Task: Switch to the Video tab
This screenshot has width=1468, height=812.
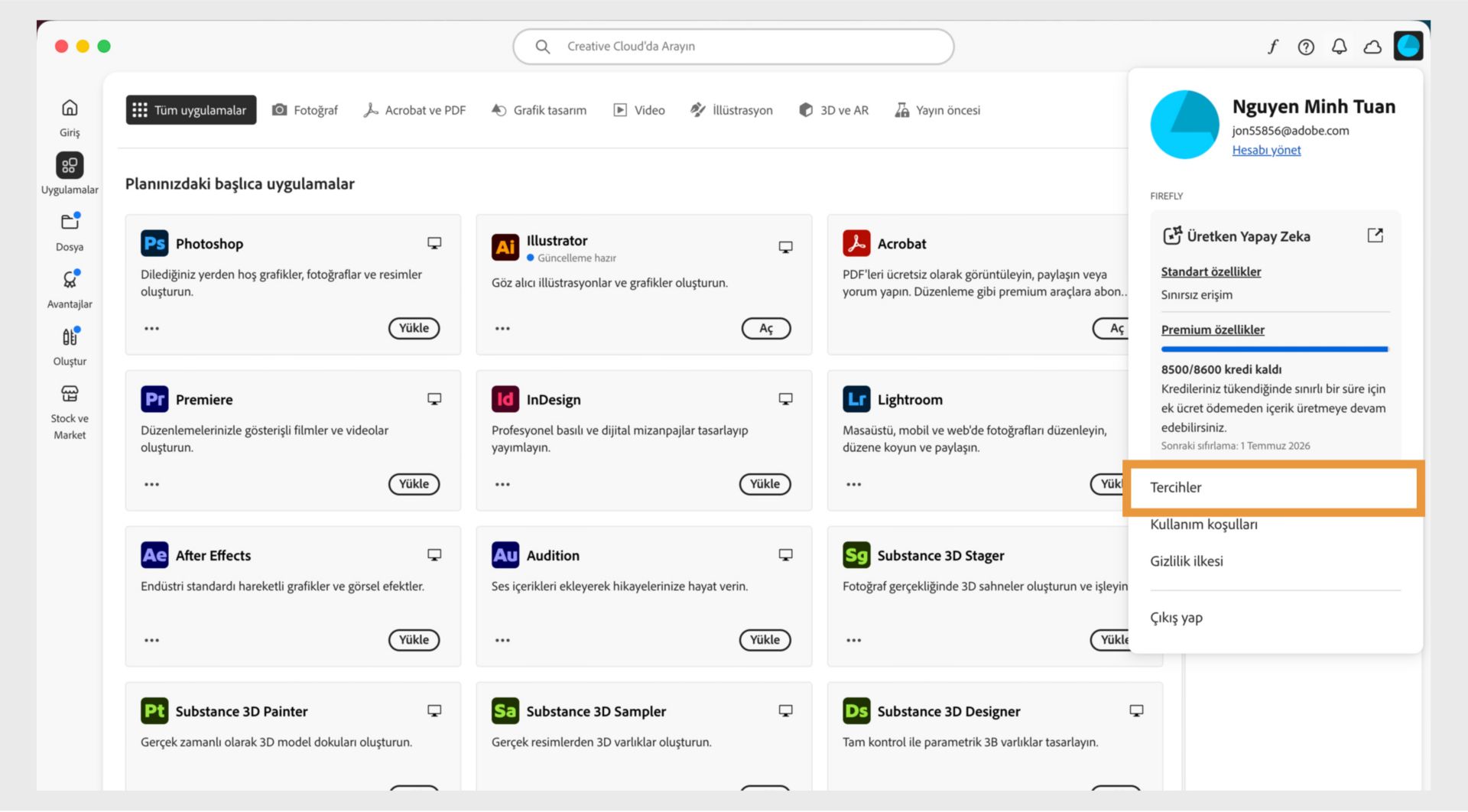Action: click(x=639, y=110)
